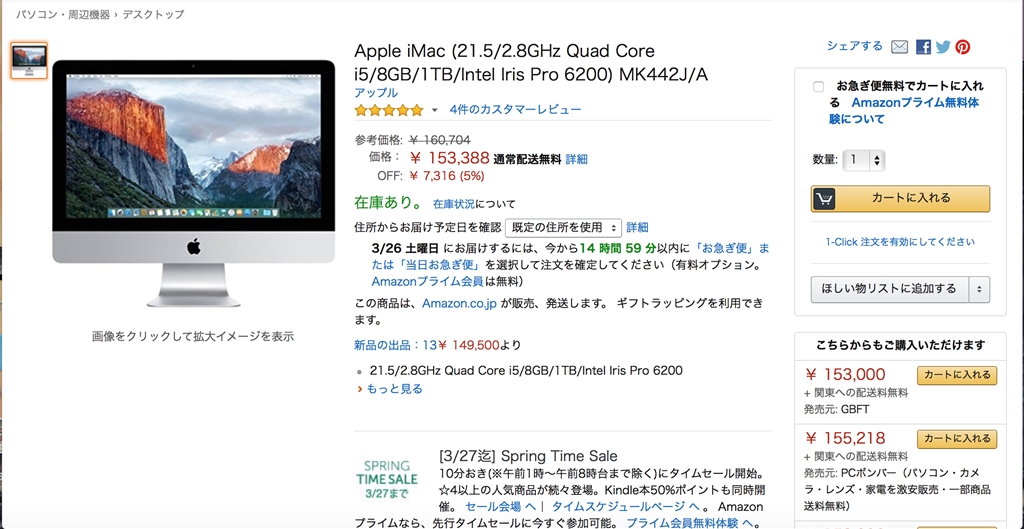Click the orange カートに入れる button
This screenshot has height=529, width=1024.
coord(900,198)
